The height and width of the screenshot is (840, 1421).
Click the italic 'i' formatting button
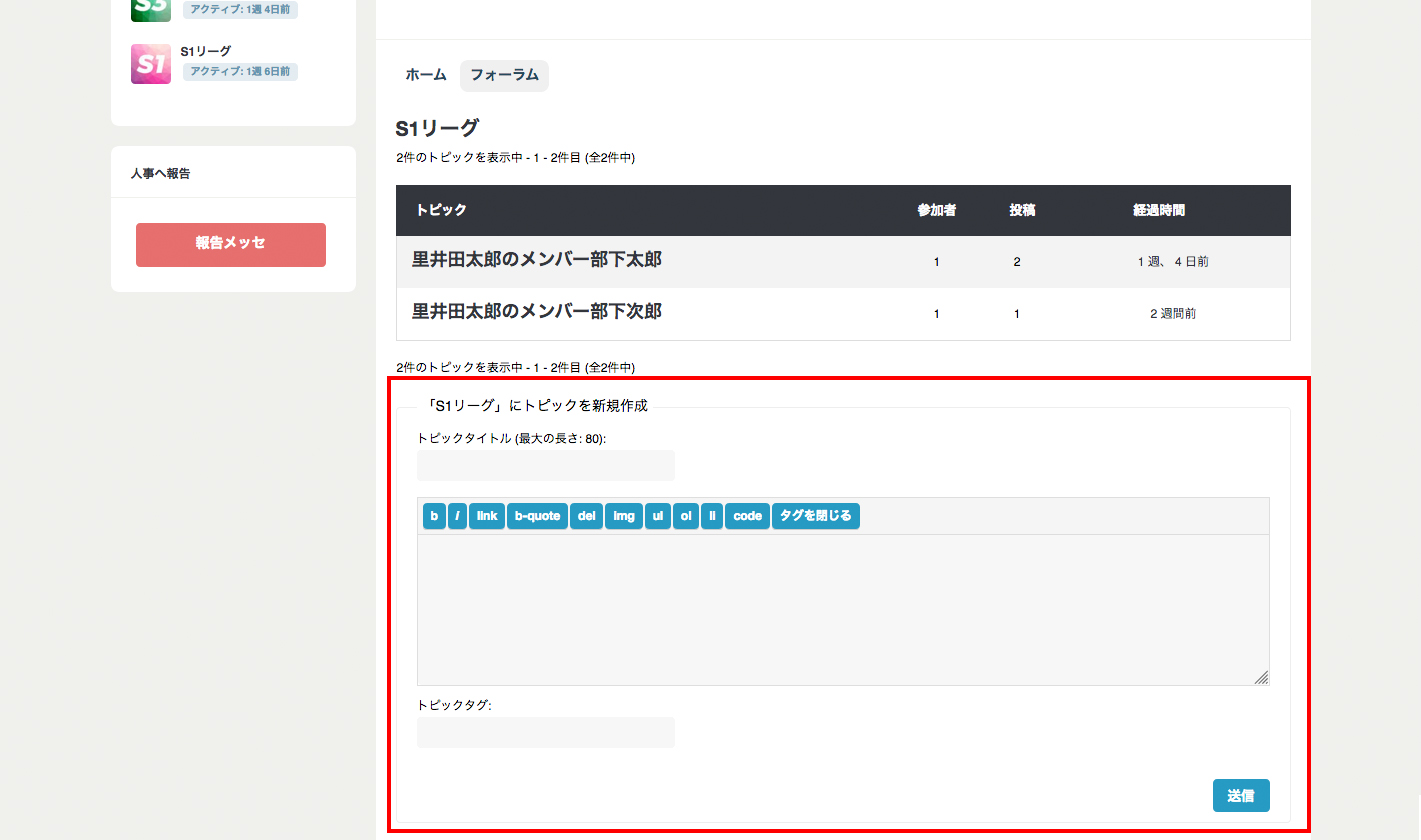[x=457, y=516]
